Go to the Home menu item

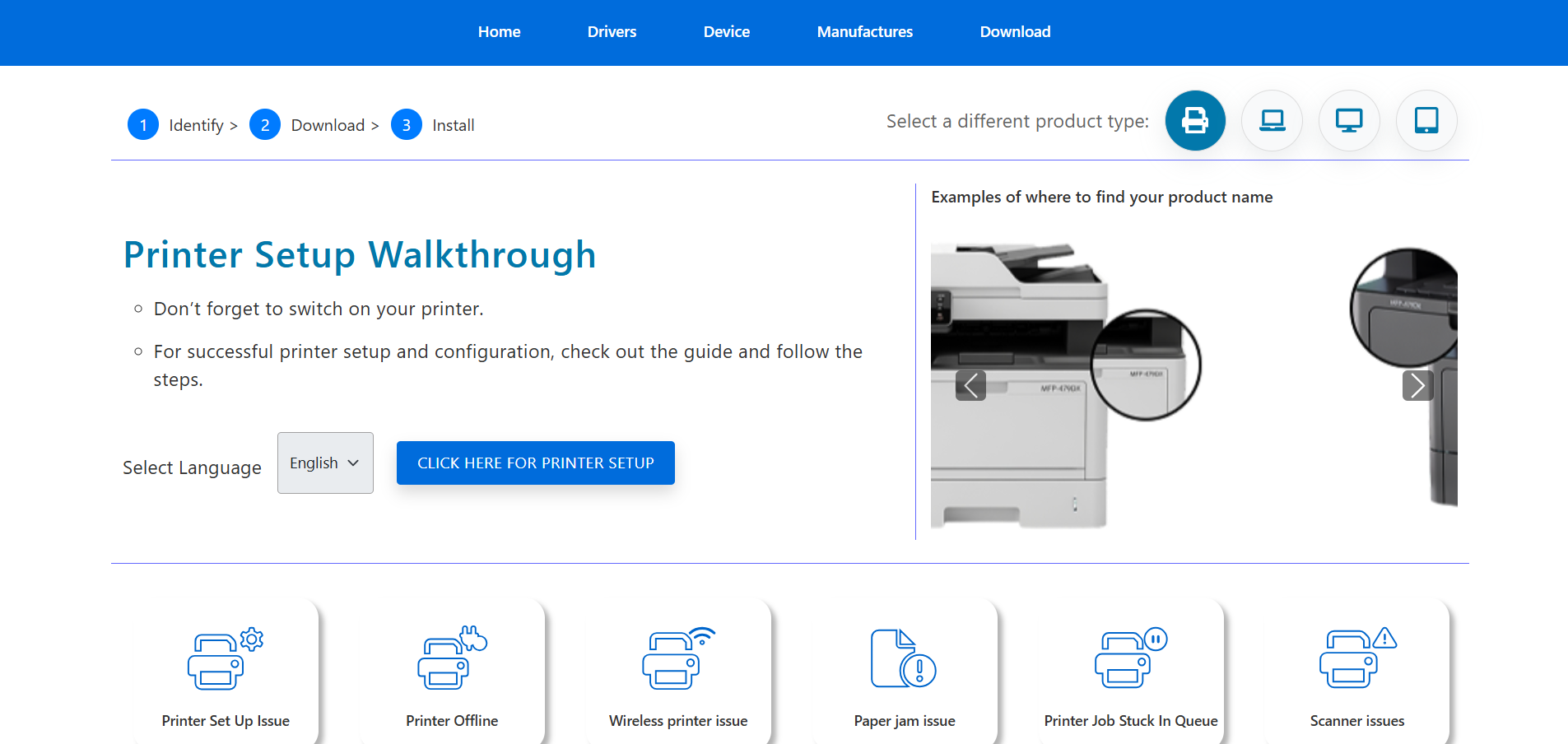[x=499, y=32]
